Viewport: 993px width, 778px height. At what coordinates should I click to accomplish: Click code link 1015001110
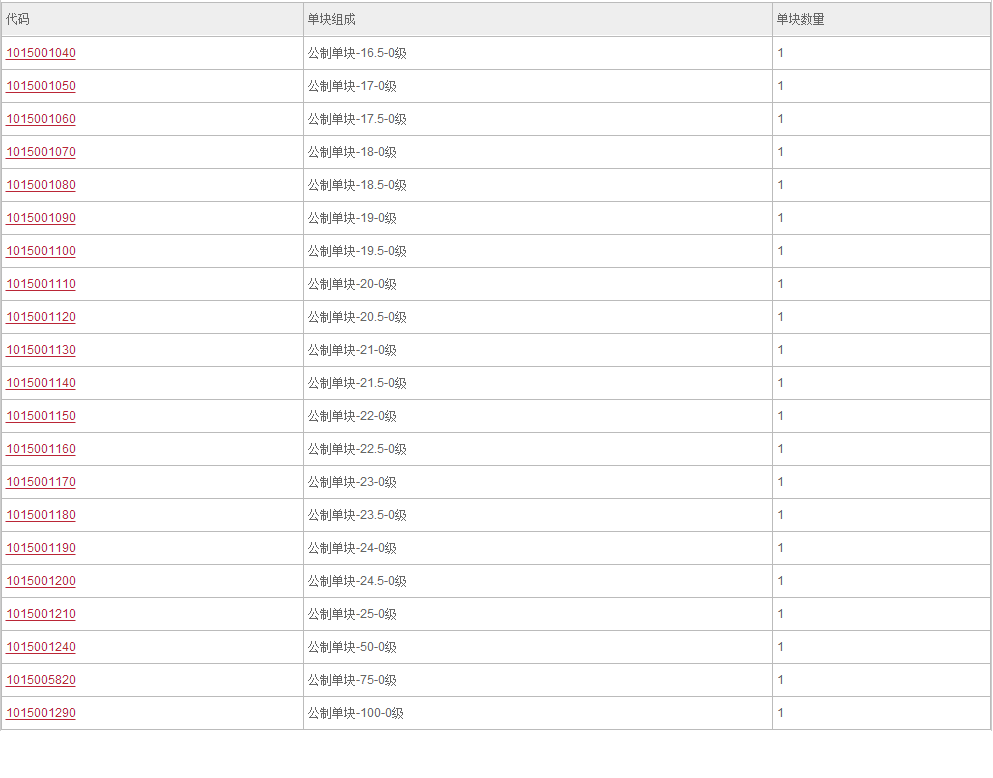[41, 284]
